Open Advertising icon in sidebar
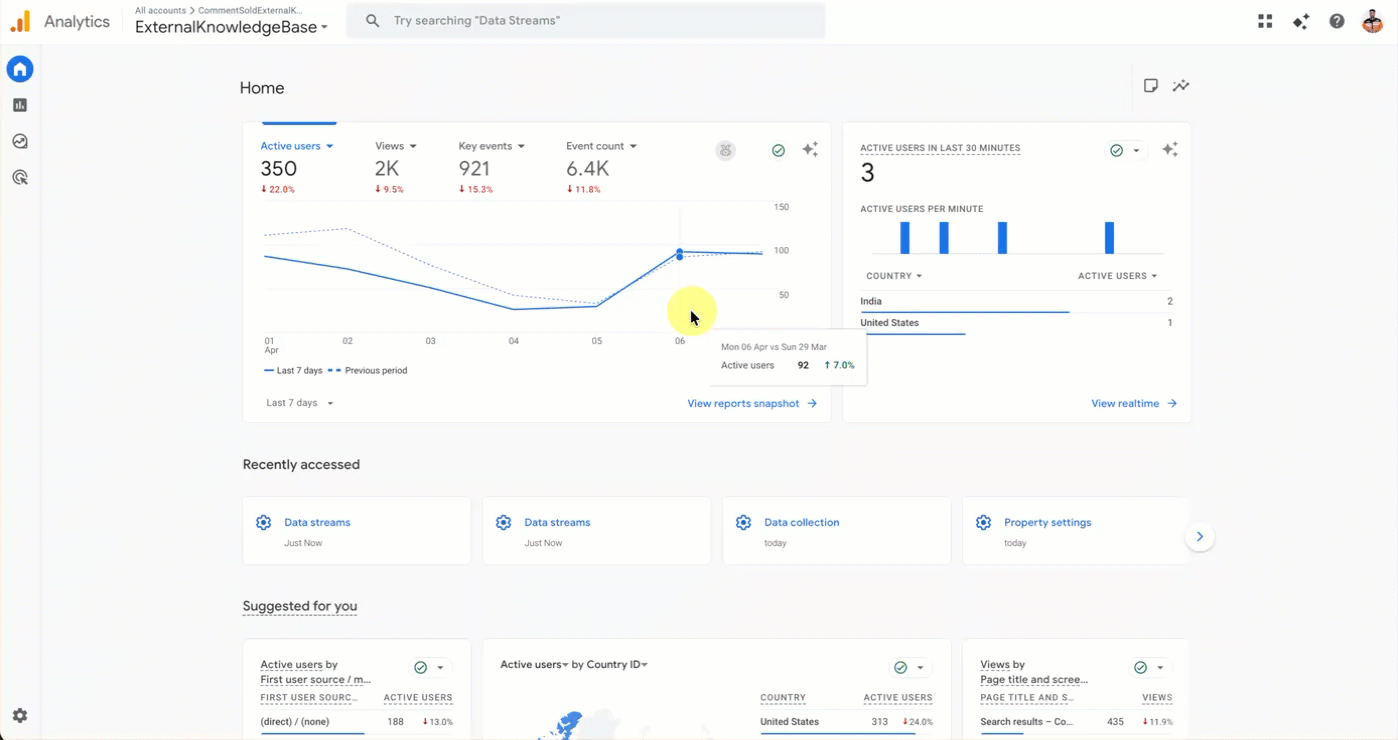1398x740 pixels. coord(20,178)
